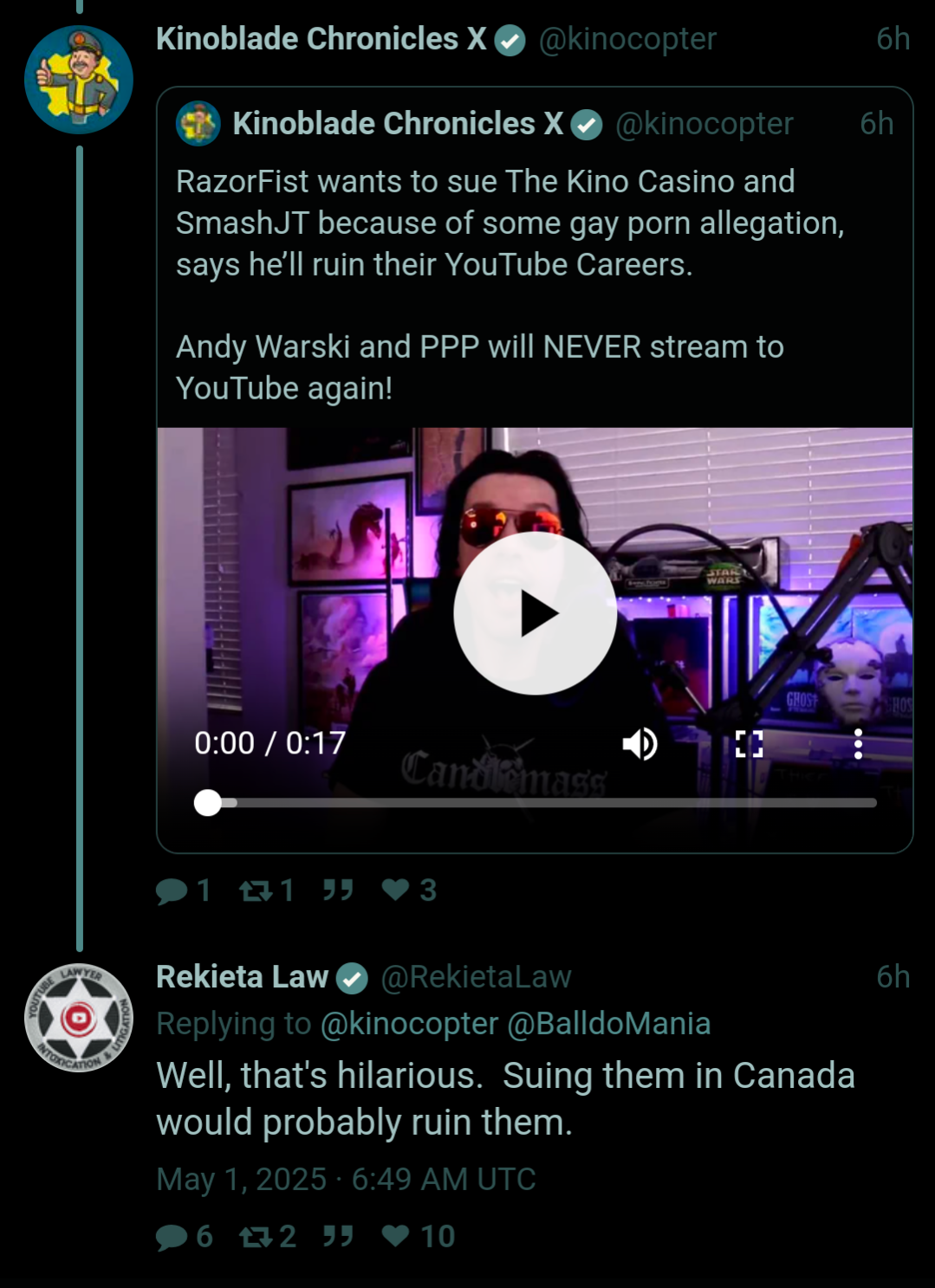935x1288 pixels.
Task: Retweet the Kinoblade Chronicles X tweet
Action: pos(267,890)
